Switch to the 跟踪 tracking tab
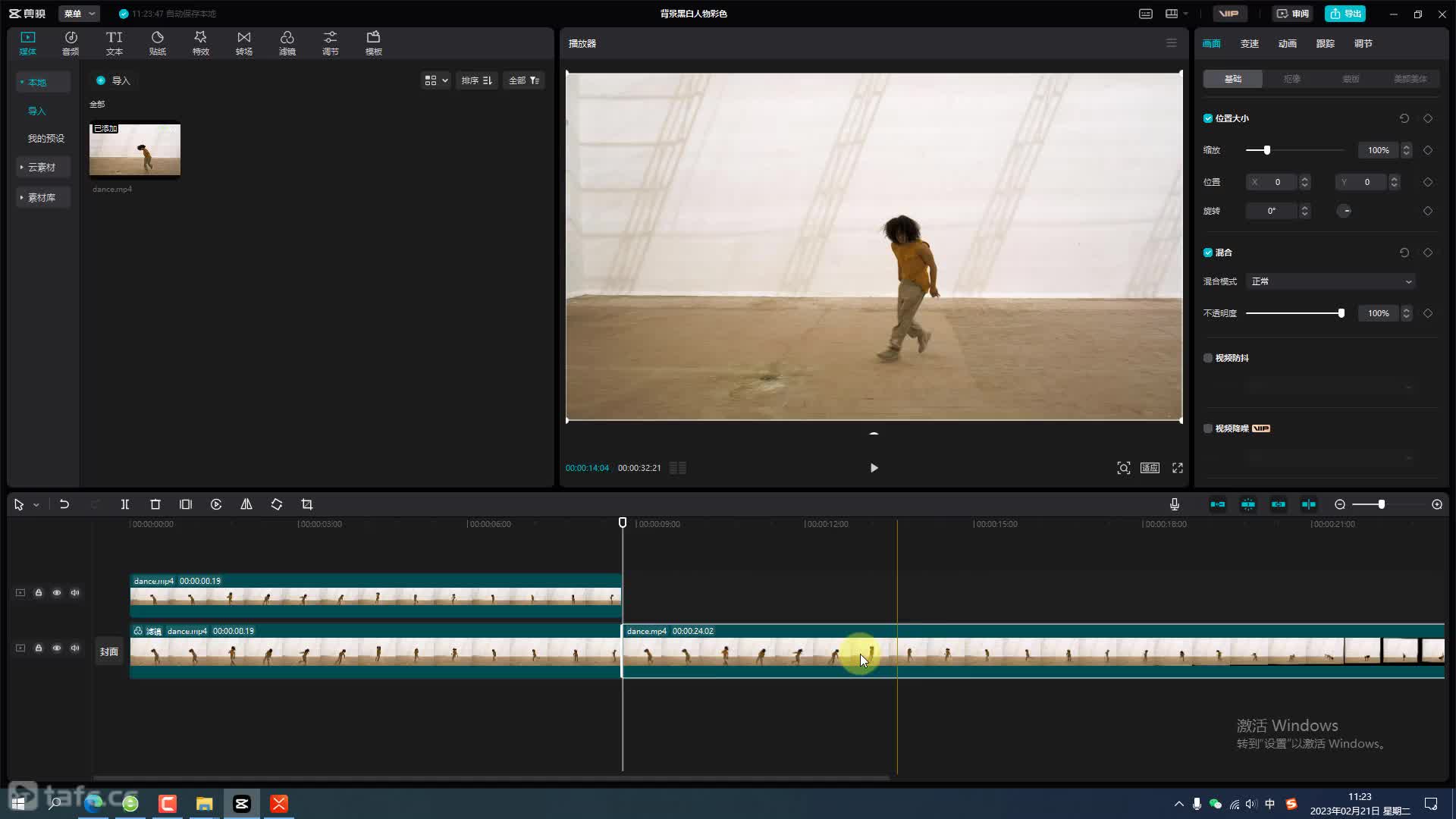The height and width of the screenshot is (819, 1456). (x=1326, y=43)
